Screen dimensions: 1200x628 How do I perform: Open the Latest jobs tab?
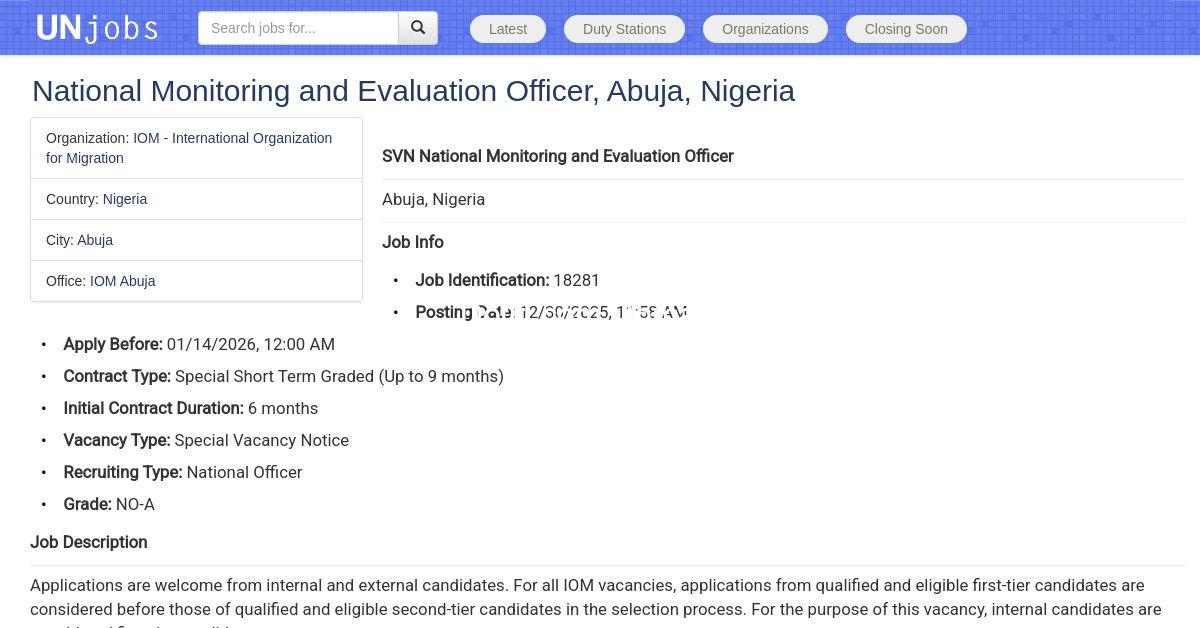507,29
